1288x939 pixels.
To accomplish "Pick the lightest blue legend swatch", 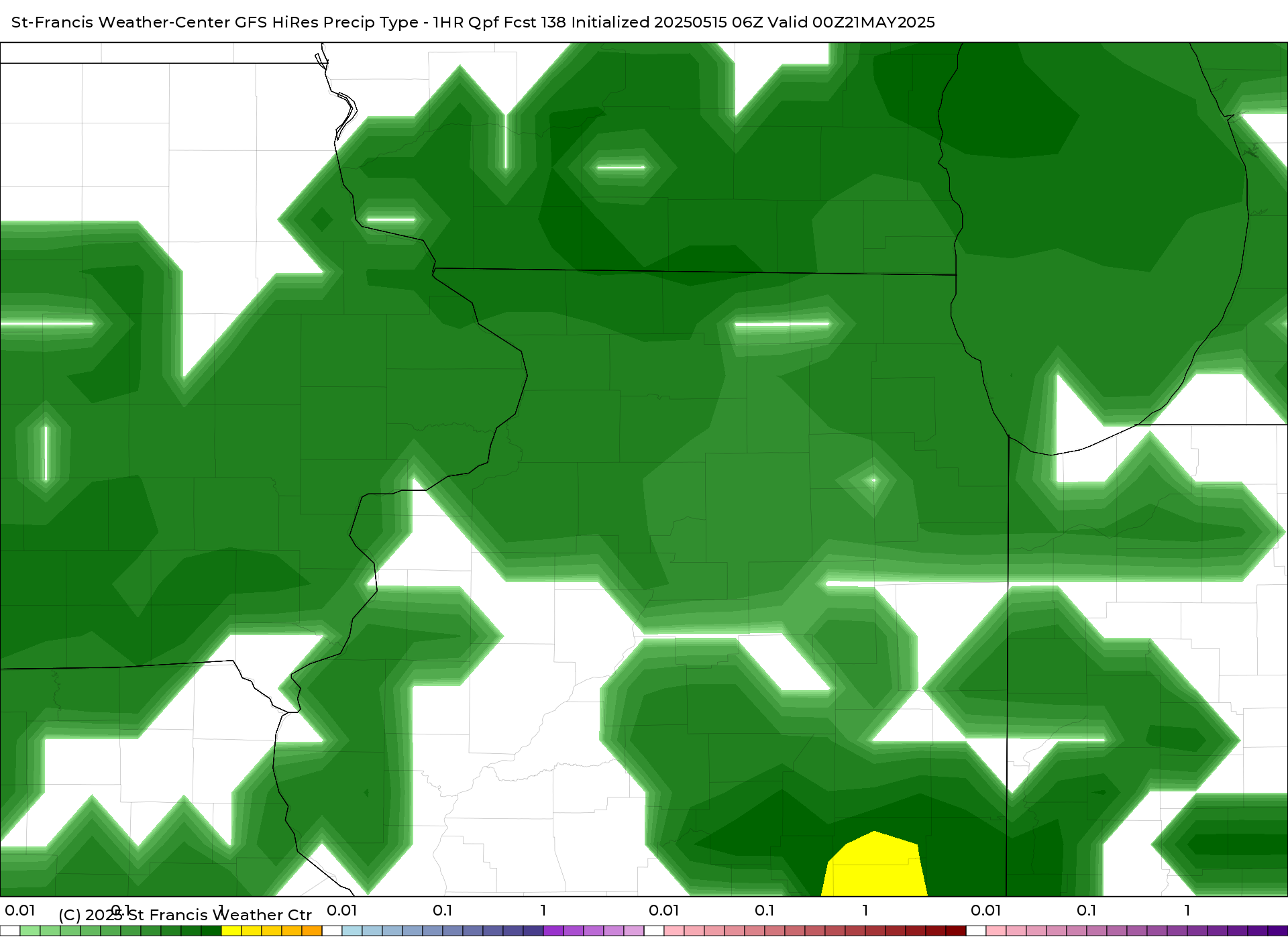I will point(352,931).
